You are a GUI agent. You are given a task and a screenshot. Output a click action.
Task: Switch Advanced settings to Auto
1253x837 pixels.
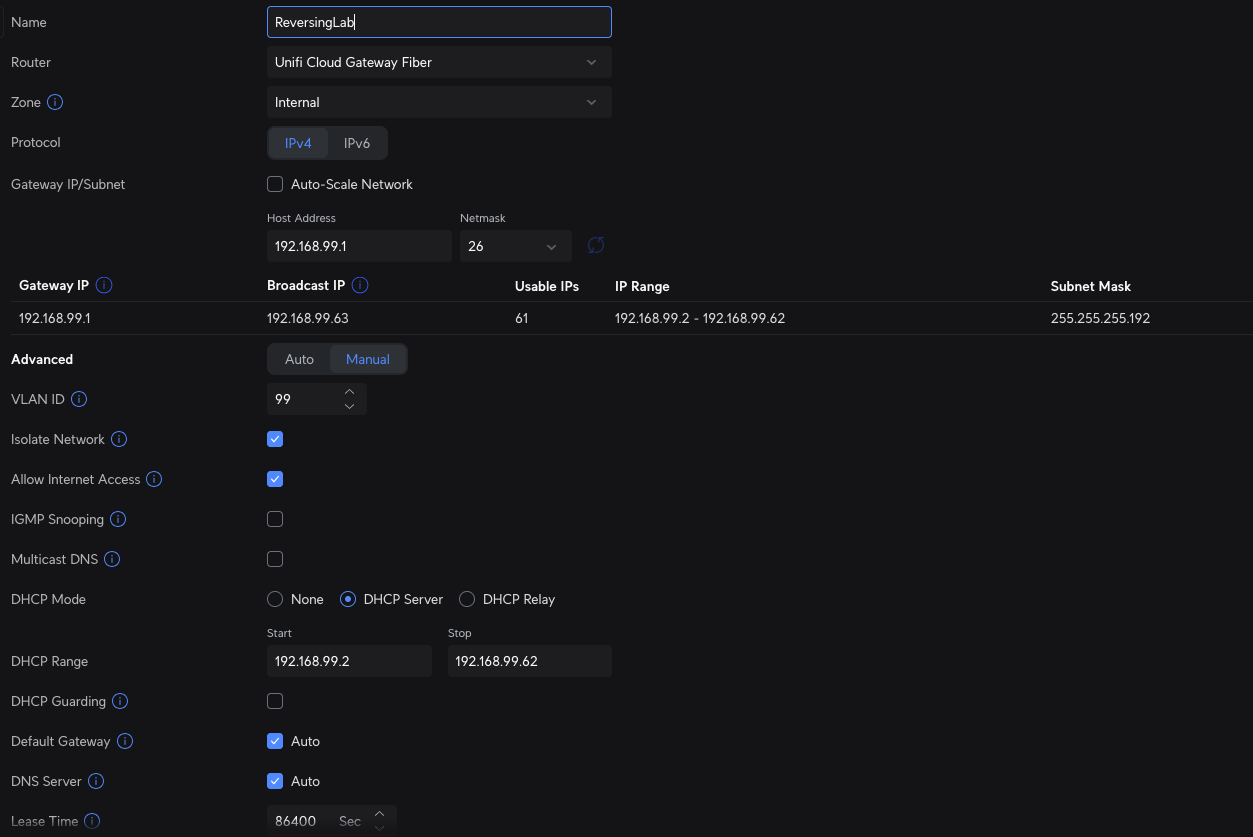point(299,359)
